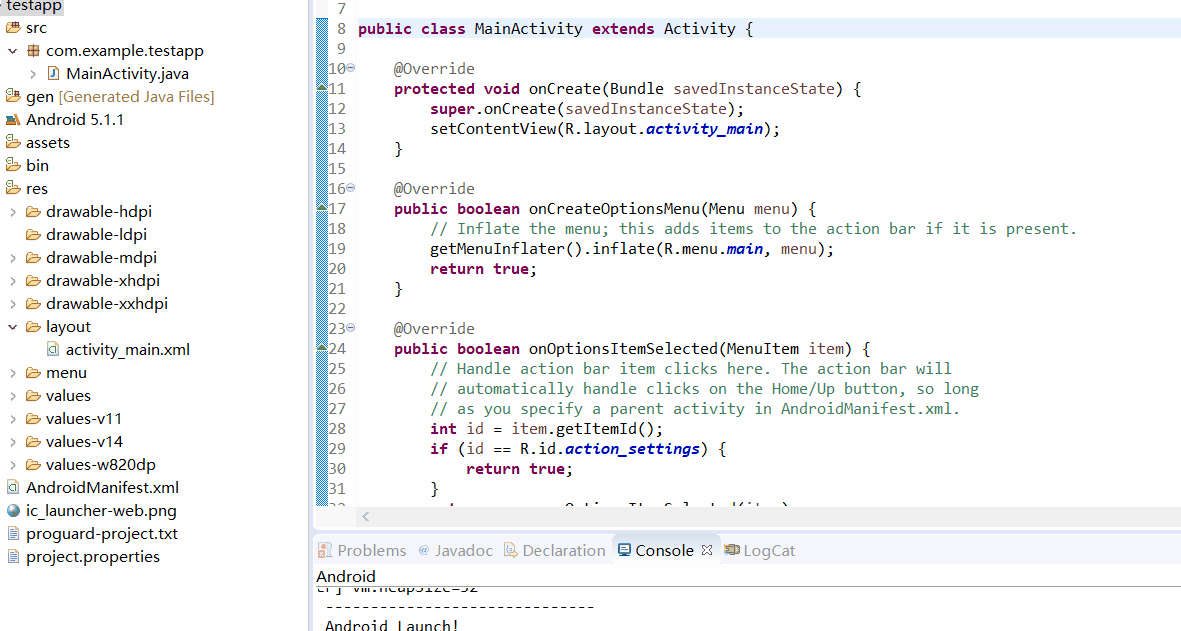Click override marker on line 17
The image size is (1181, 631).
pyautogui.click(x=322, y=206)
